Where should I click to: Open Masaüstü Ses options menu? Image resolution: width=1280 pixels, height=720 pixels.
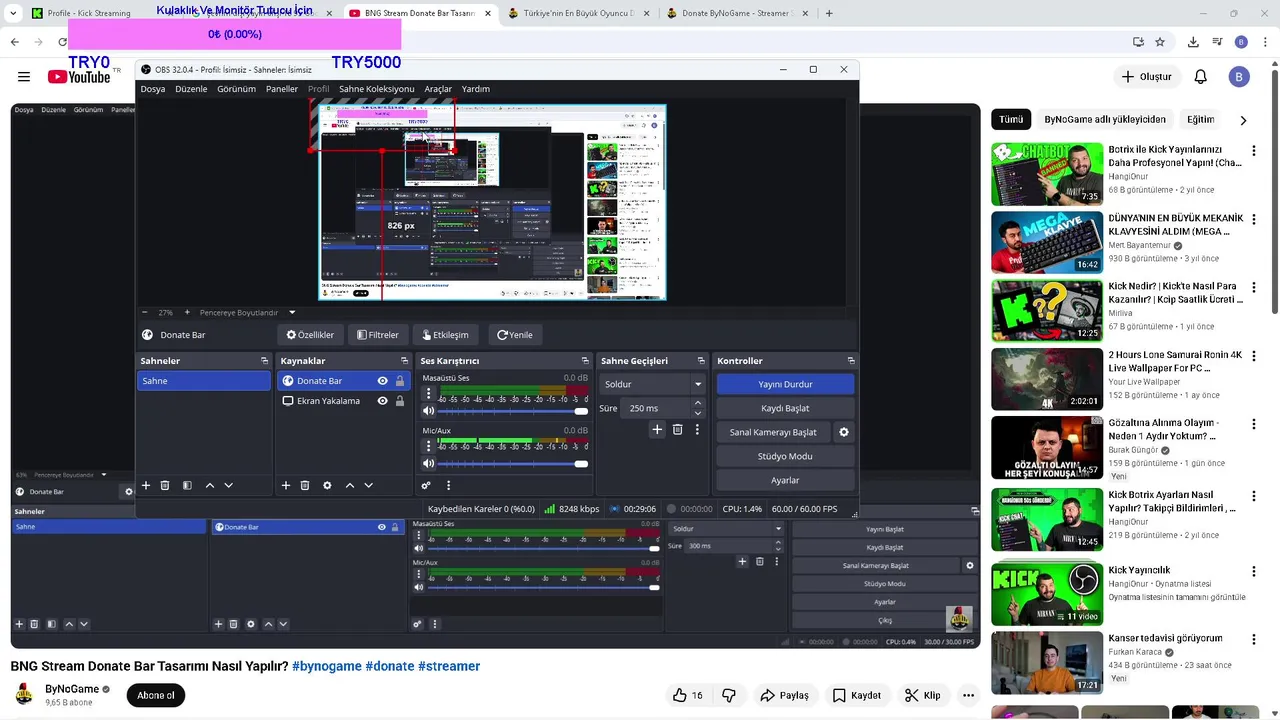[430, 394]
